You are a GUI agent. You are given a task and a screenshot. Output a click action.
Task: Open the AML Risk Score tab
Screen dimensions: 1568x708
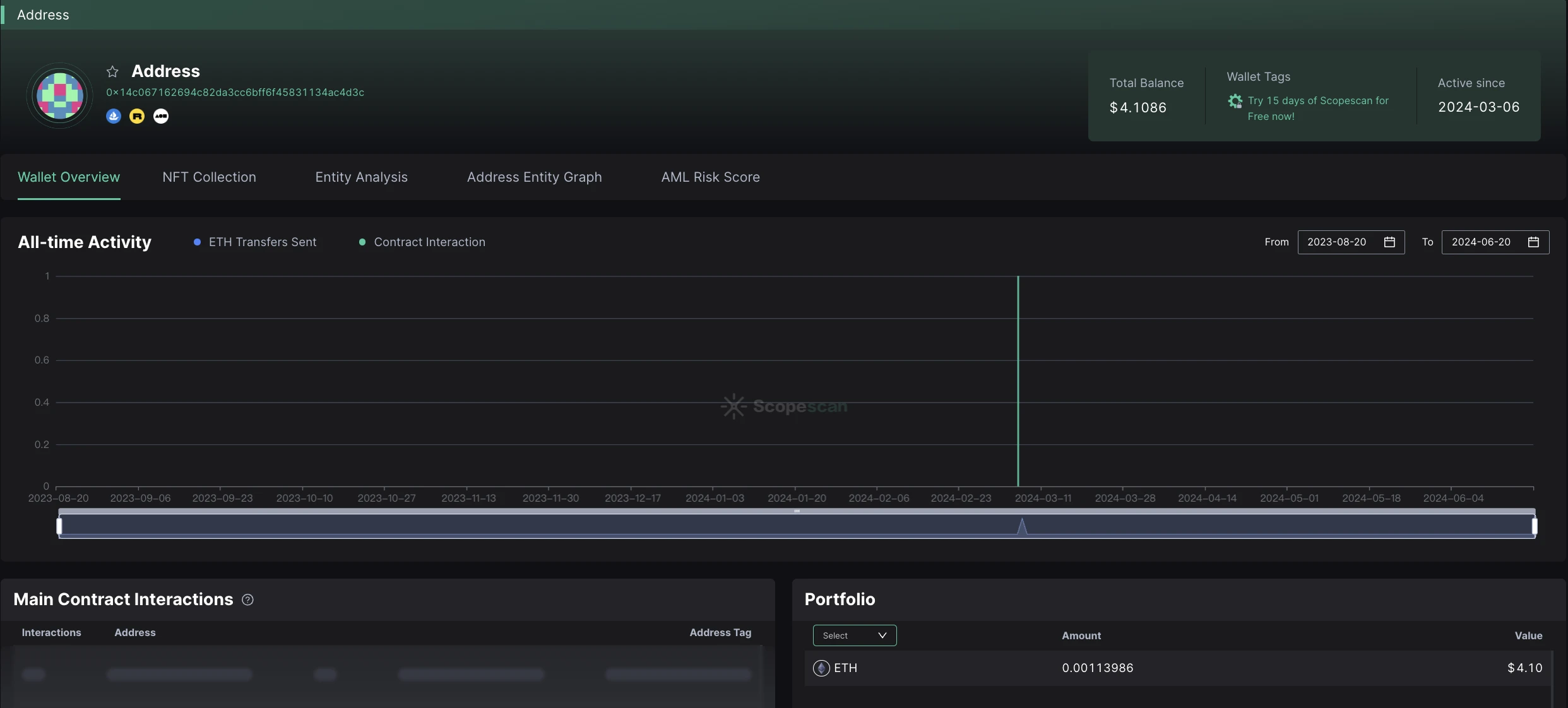coord(710,177)
